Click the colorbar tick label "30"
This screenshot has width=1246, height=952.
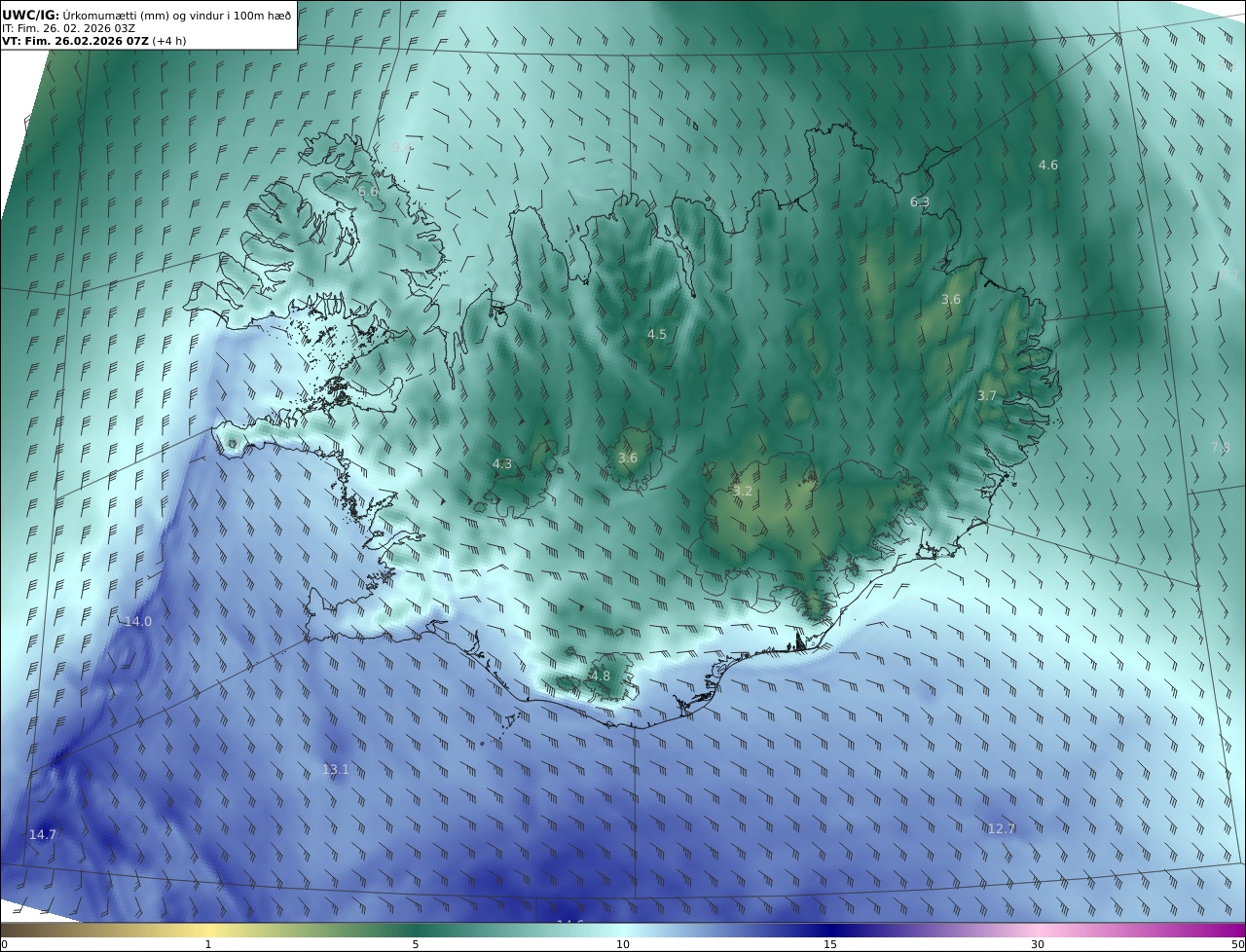point(1038,944)
